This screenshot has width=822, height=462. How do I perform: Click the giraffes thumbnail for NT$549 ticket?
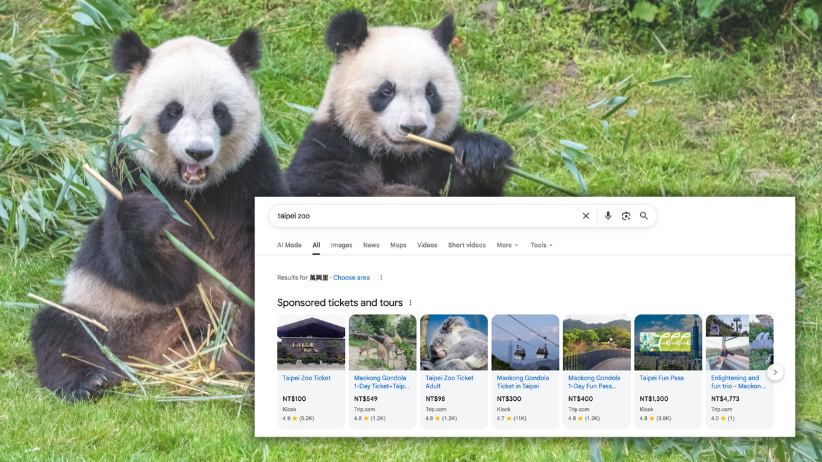[383, 342]
